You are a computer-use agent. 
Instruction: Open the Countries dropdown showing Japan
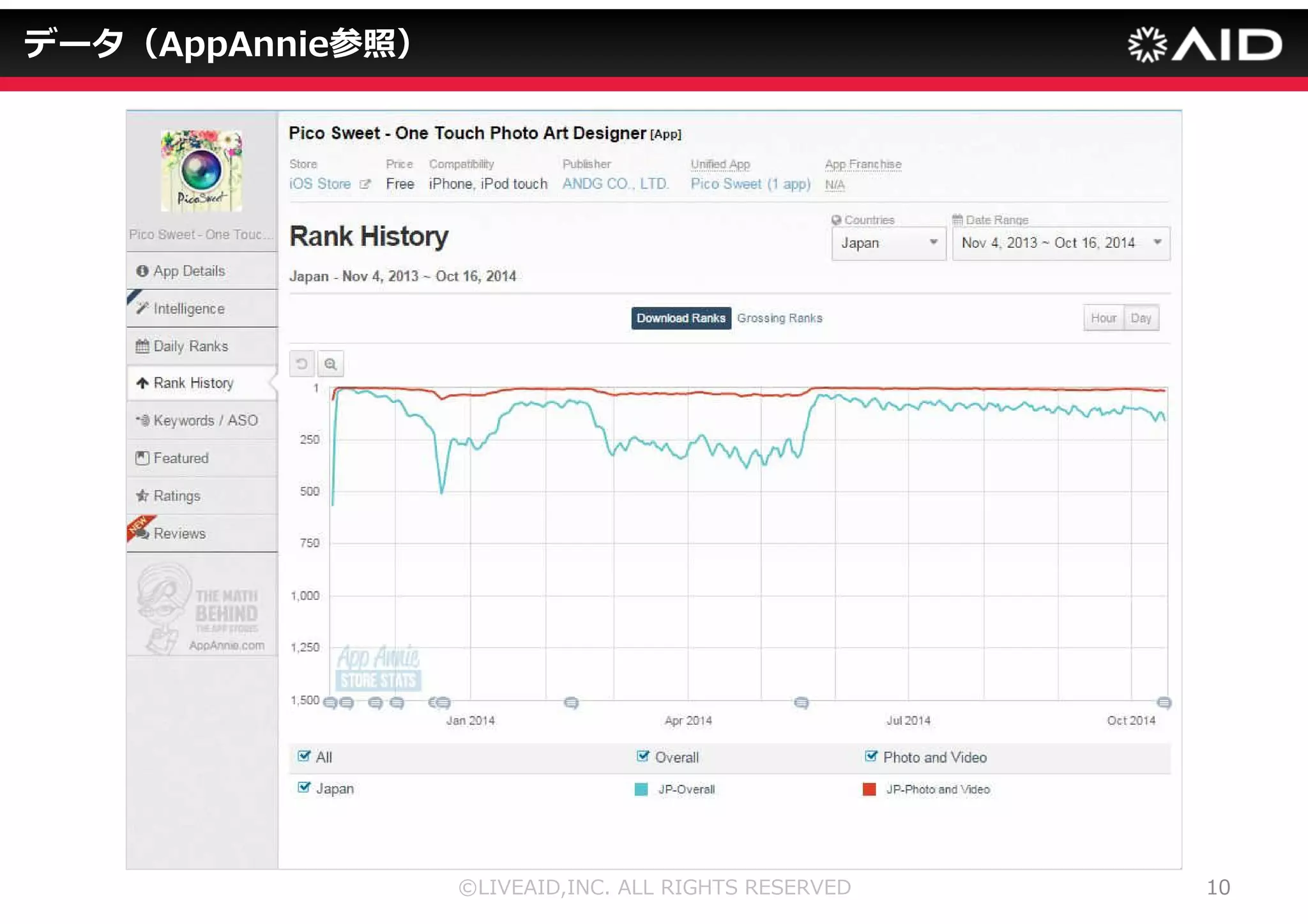click(888, 243)
